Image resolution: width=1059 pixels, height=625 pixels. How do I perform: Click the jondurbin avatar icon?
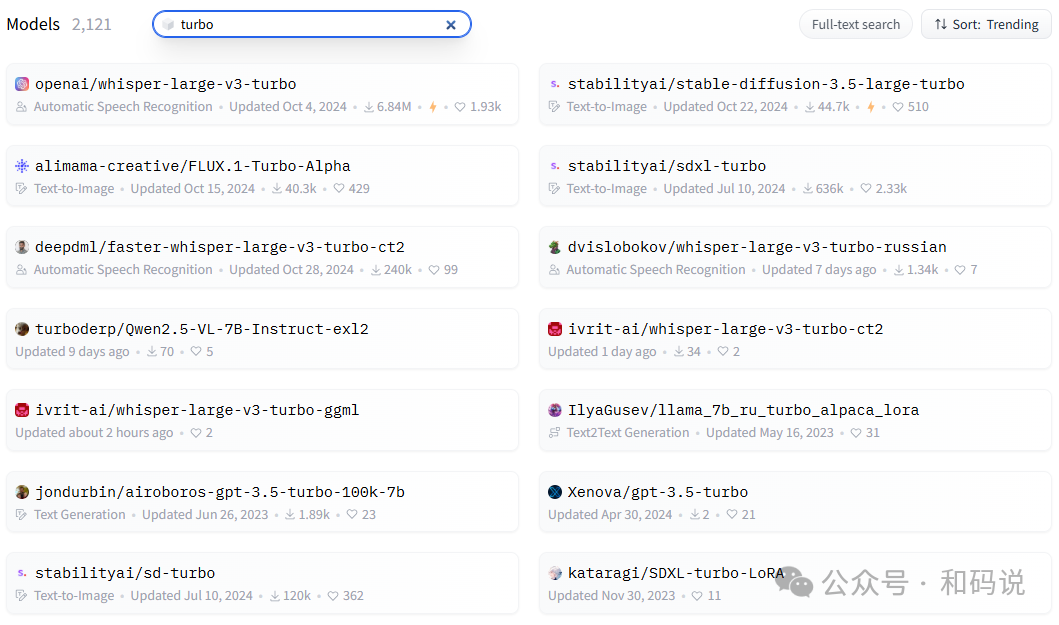(x=22, y=491)
